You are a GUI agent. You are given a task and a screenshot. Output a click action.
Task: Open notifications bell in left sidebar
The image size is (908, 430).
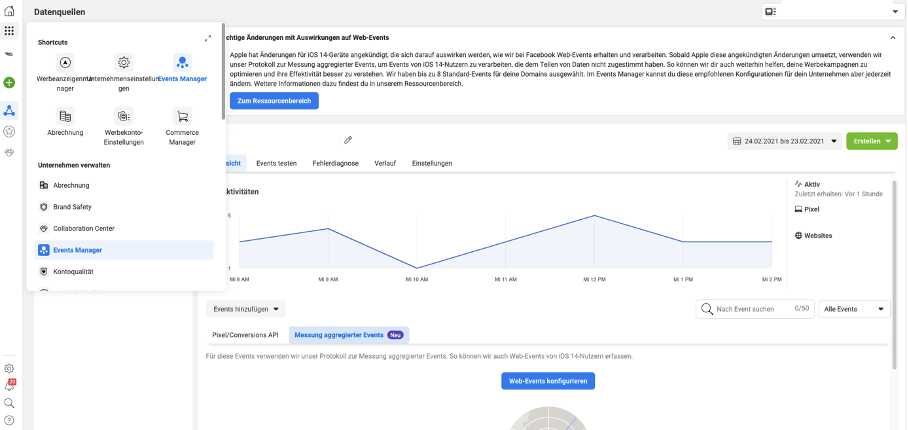click(x=9, y=385)
